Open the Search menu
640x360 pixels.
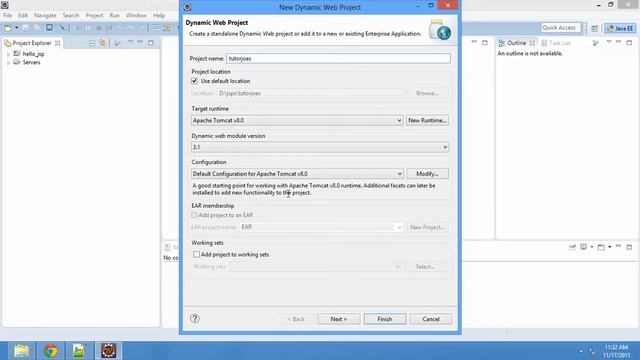71,16
